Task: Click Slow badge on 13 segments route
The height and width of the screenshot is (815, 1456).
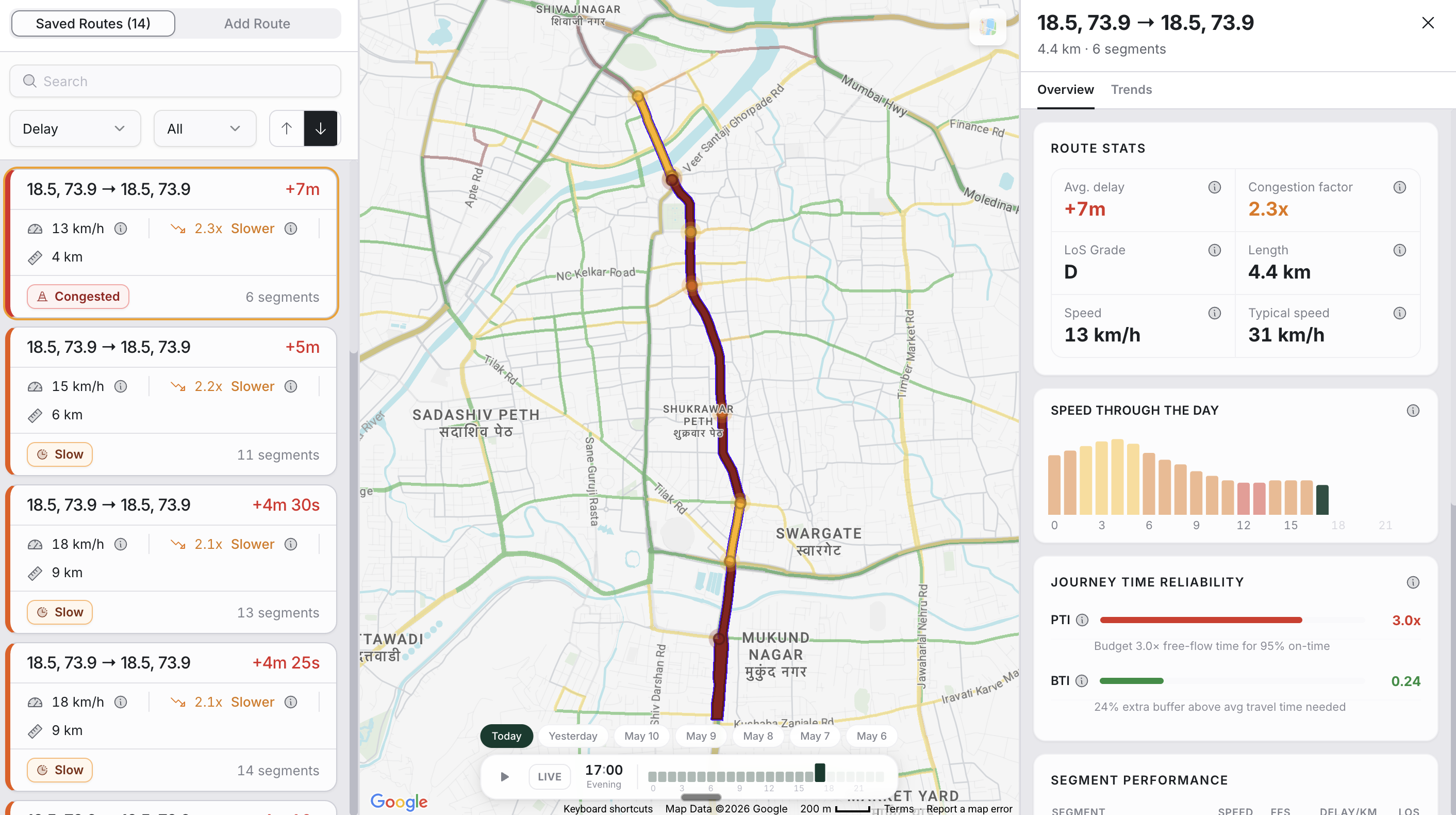Action: (60, 612)
